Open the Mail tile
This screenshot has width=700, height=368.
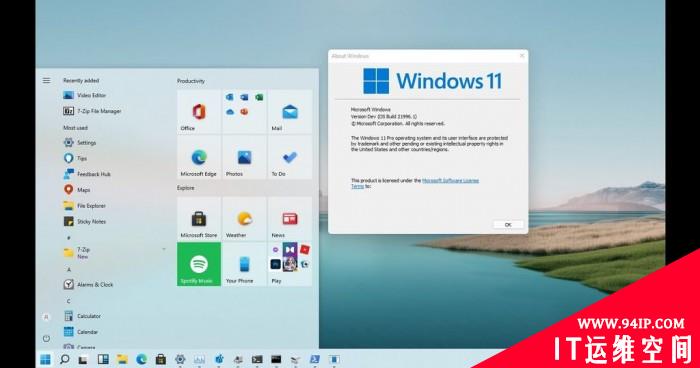290,112
